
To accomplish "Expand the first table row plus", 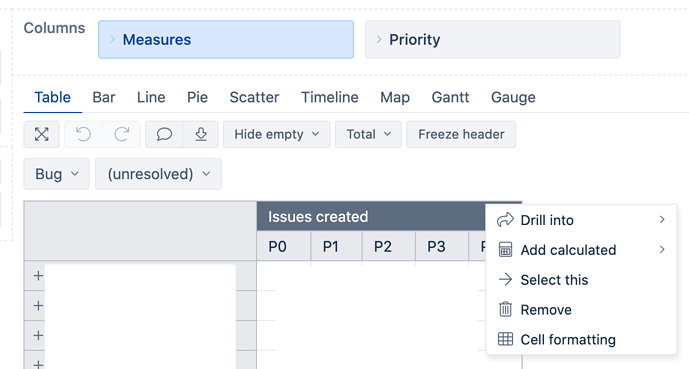I will tap(38, 276).
